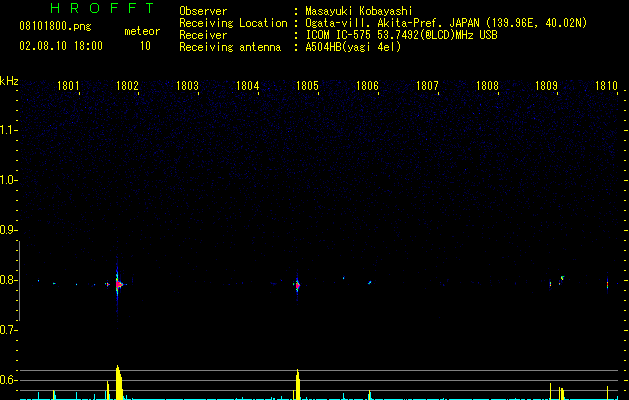This screenshot has width=629, height=400.
Task: Click the Receiver label
Action: 203,35
